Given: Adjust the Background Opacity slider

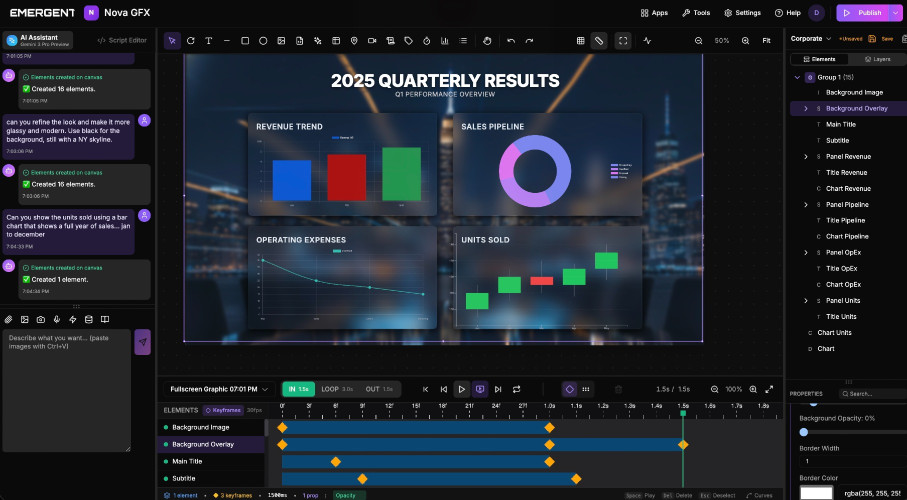Looking at the screenshot, I should coord(803,432).
